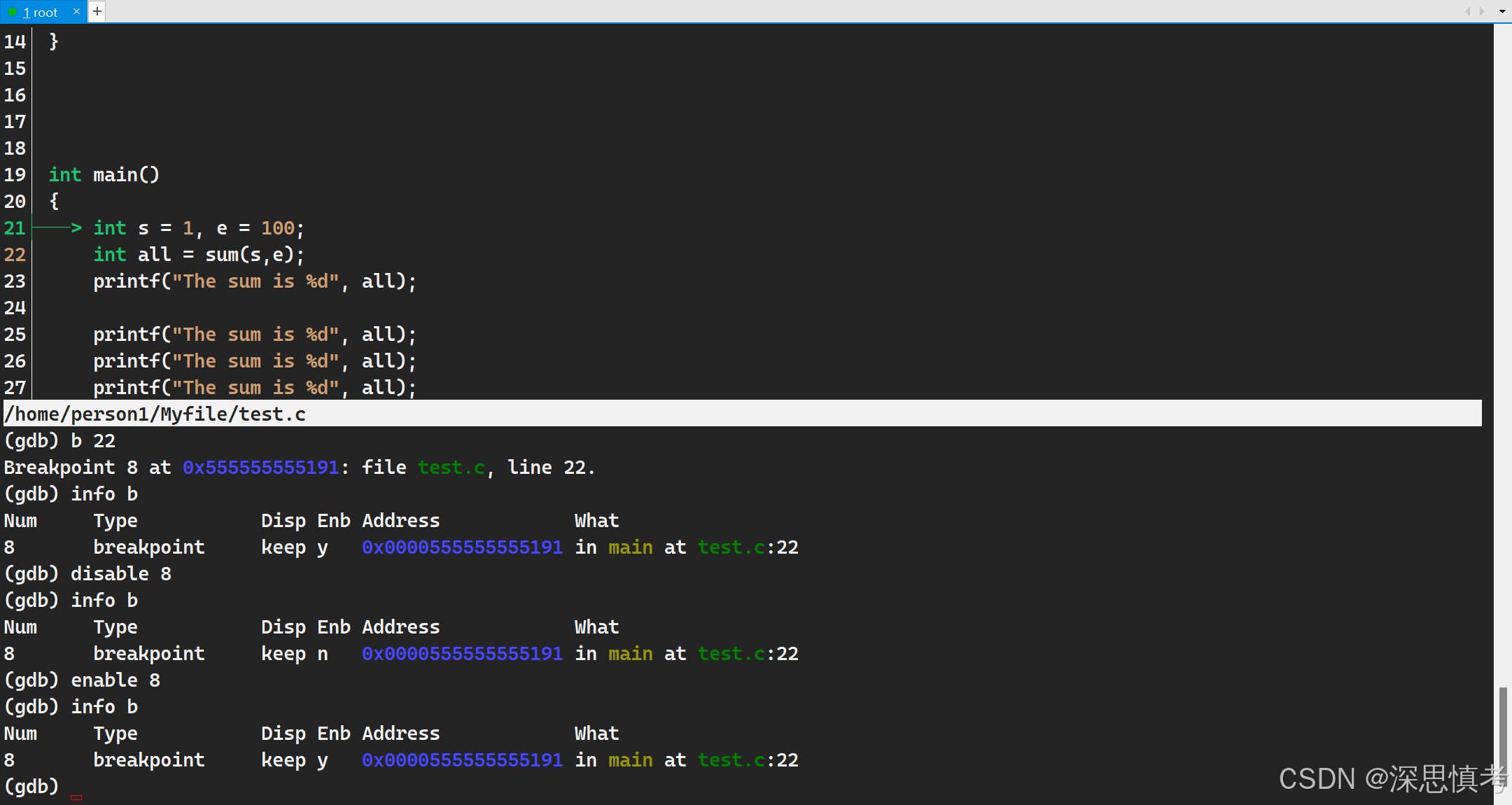Click Enb value "n" in disabled breakpoint row

[323, 653]
